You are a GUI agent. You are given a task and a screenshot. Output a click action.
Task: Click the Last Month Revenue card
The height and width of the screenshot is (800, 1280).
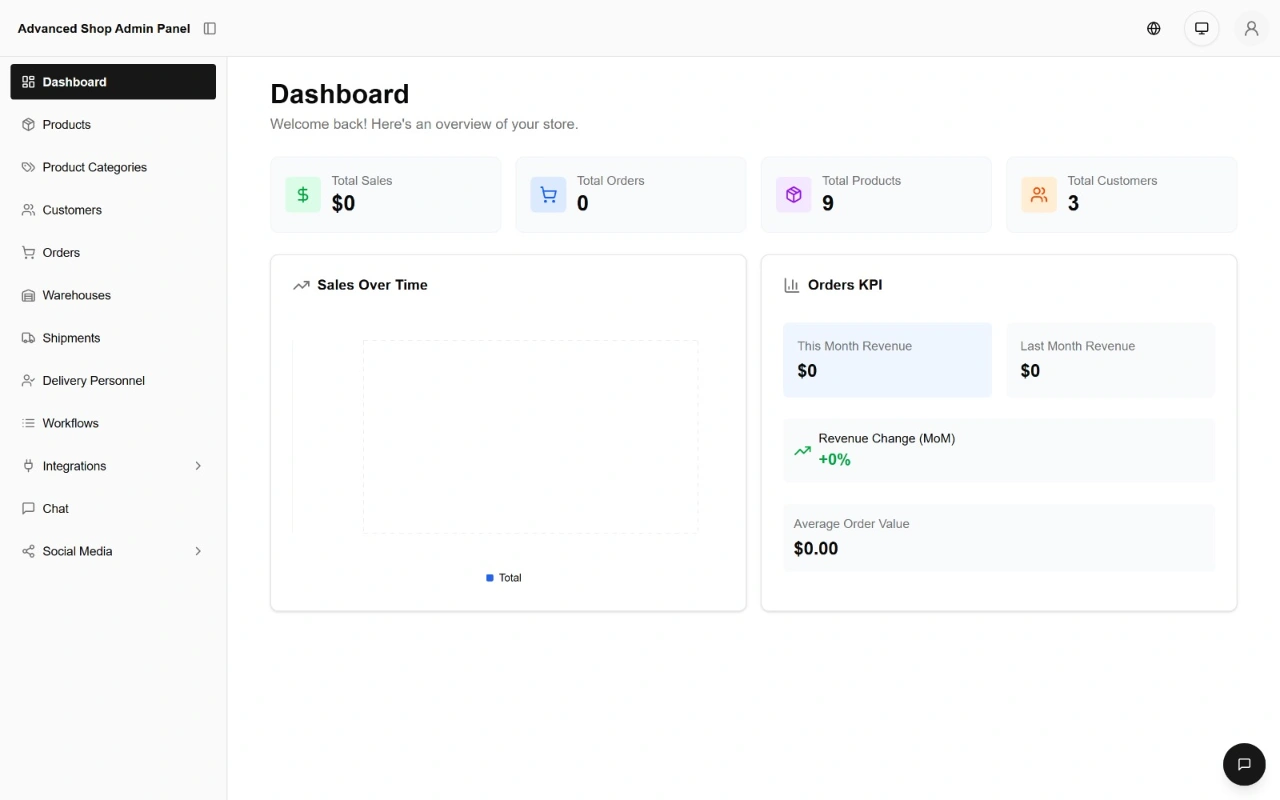click(1110, 360)
